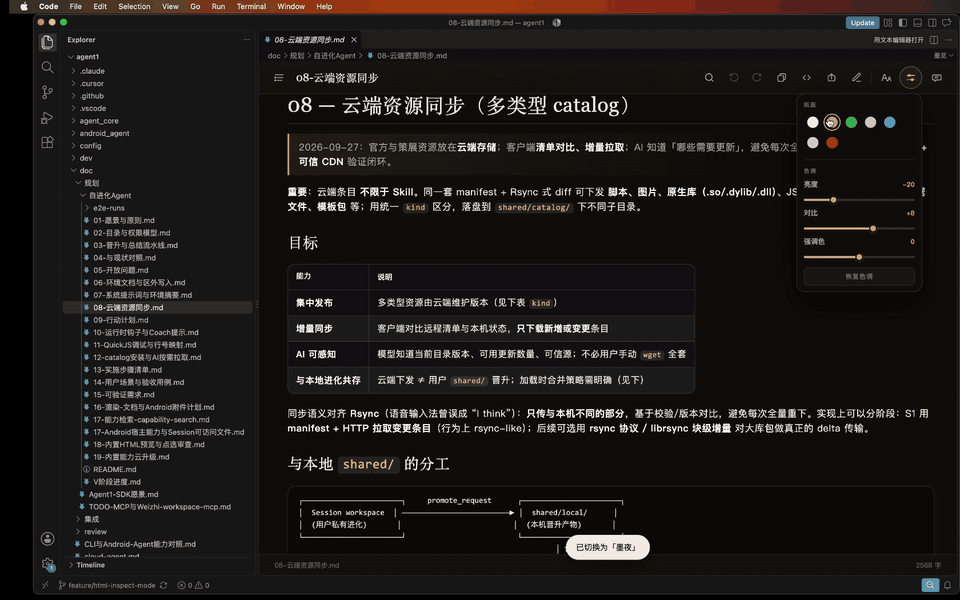The image size is (960, 600).
Task: Open editor more actions next to split icon
Action: point(948,40)
